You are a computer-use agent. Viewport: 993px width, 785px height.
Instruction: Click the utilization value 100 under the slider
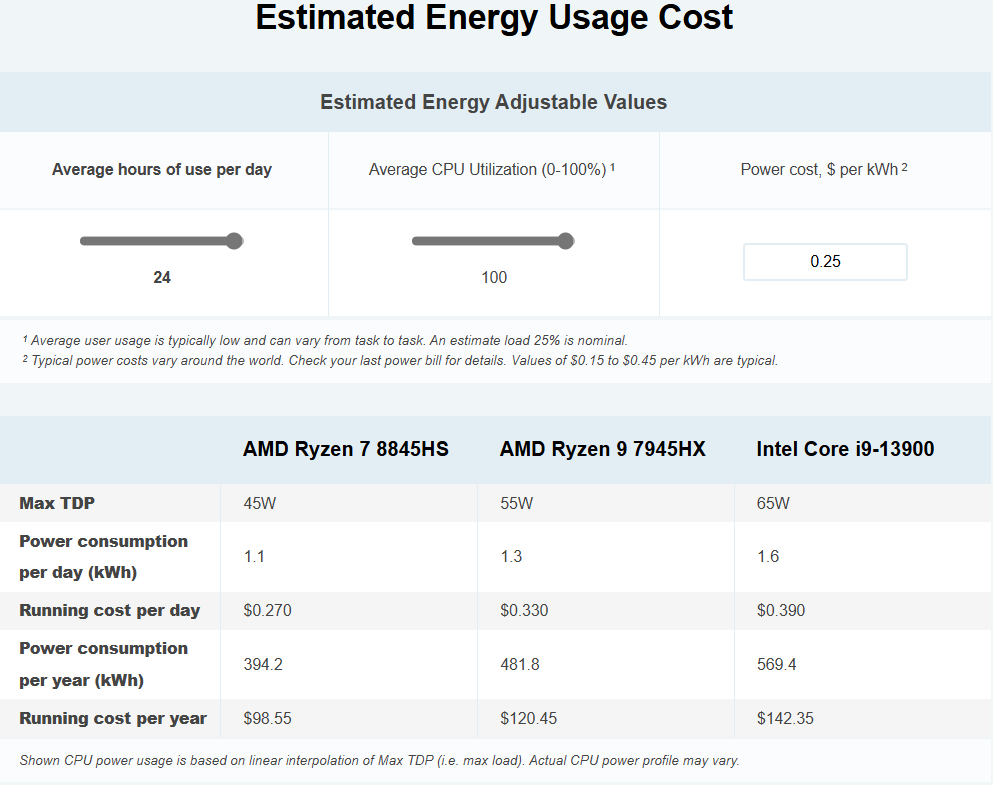point(494,277)
